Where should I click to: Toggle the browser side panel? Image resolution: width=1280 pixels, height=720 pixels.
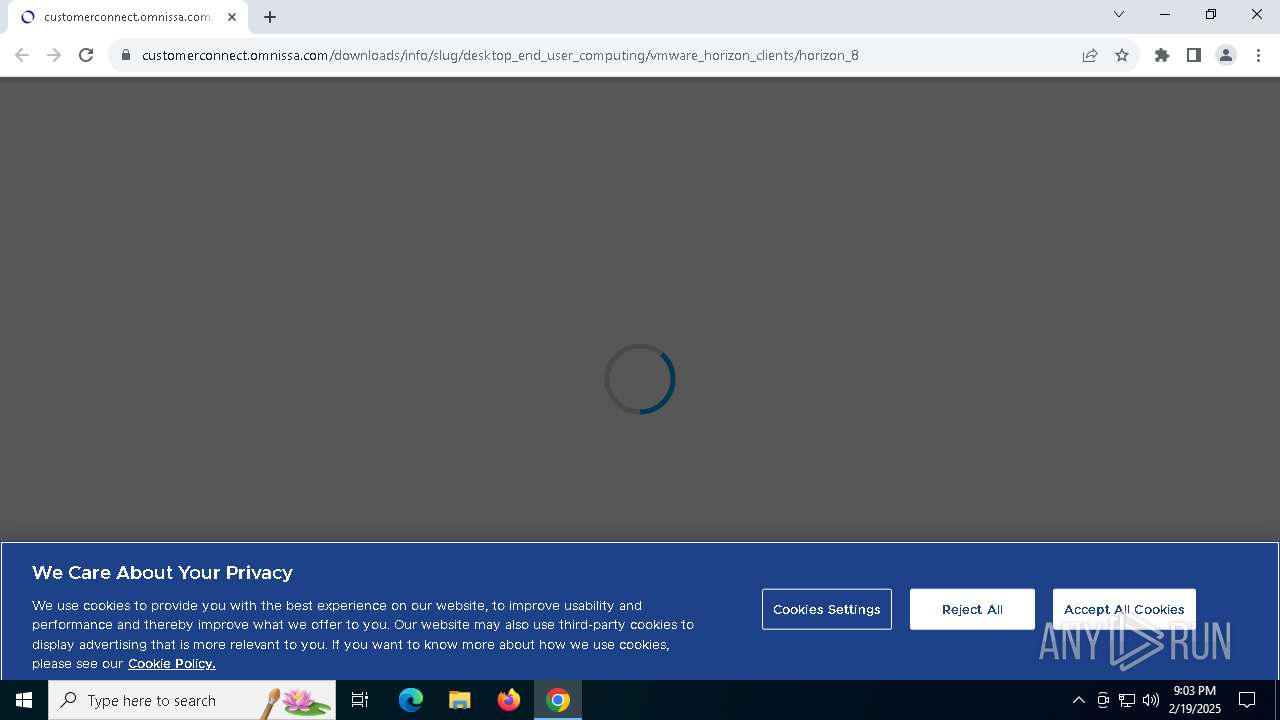(1194, 55)
